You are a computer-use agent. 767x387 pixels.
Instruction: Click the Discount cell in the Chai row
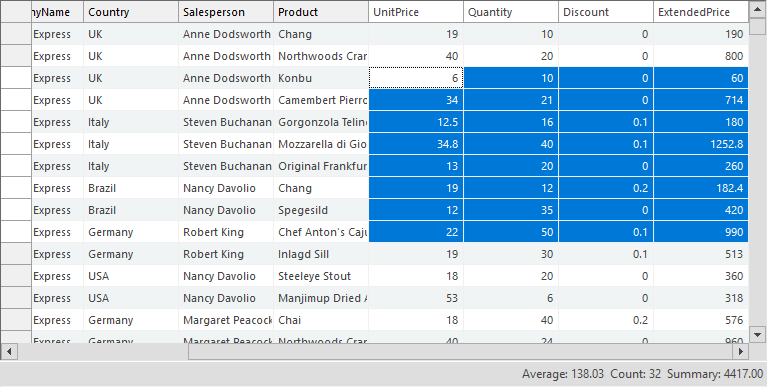pyautogui.click(x=605, y=320)
